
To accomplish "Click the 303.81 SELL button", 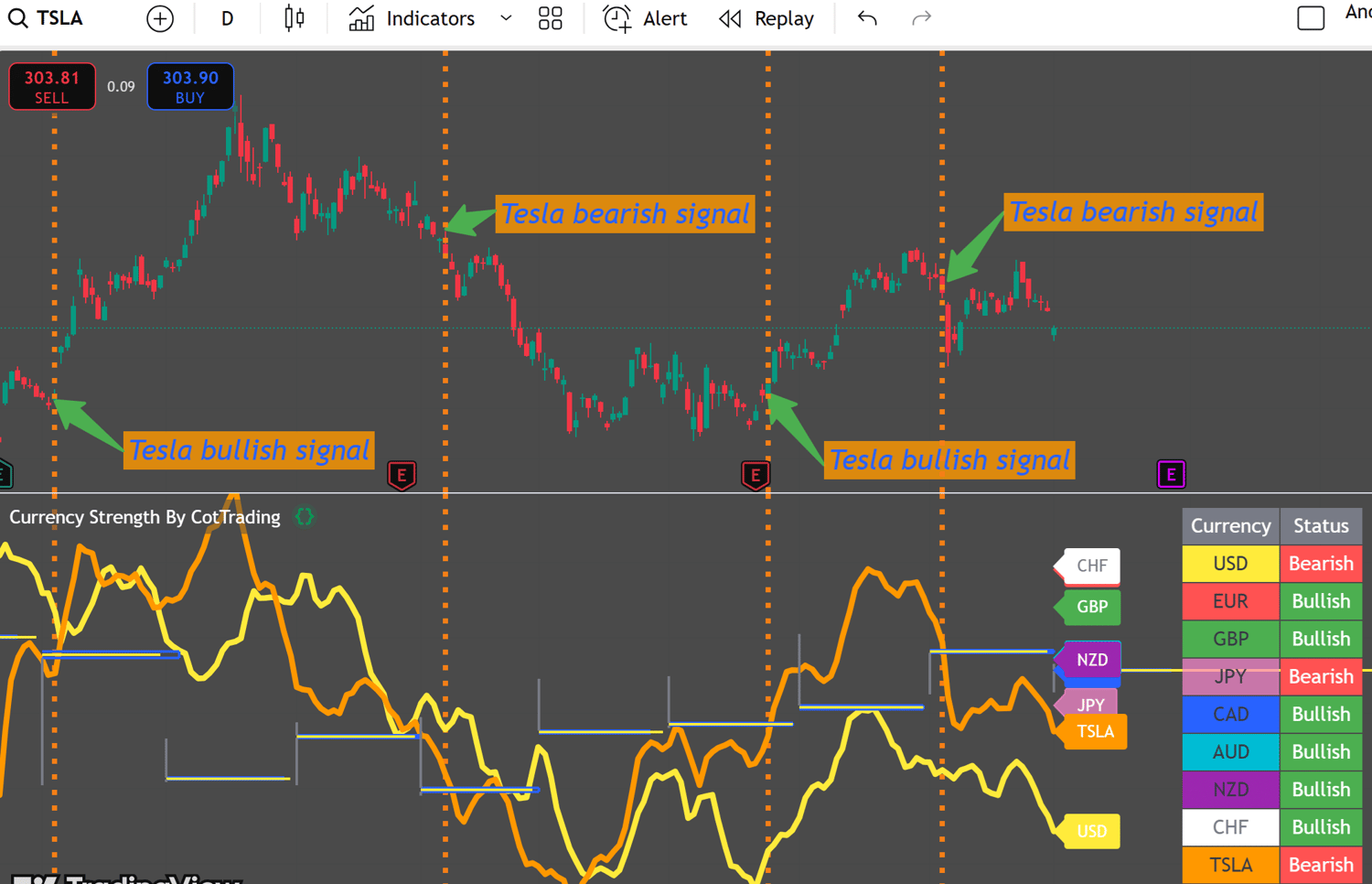I will 52,87.
